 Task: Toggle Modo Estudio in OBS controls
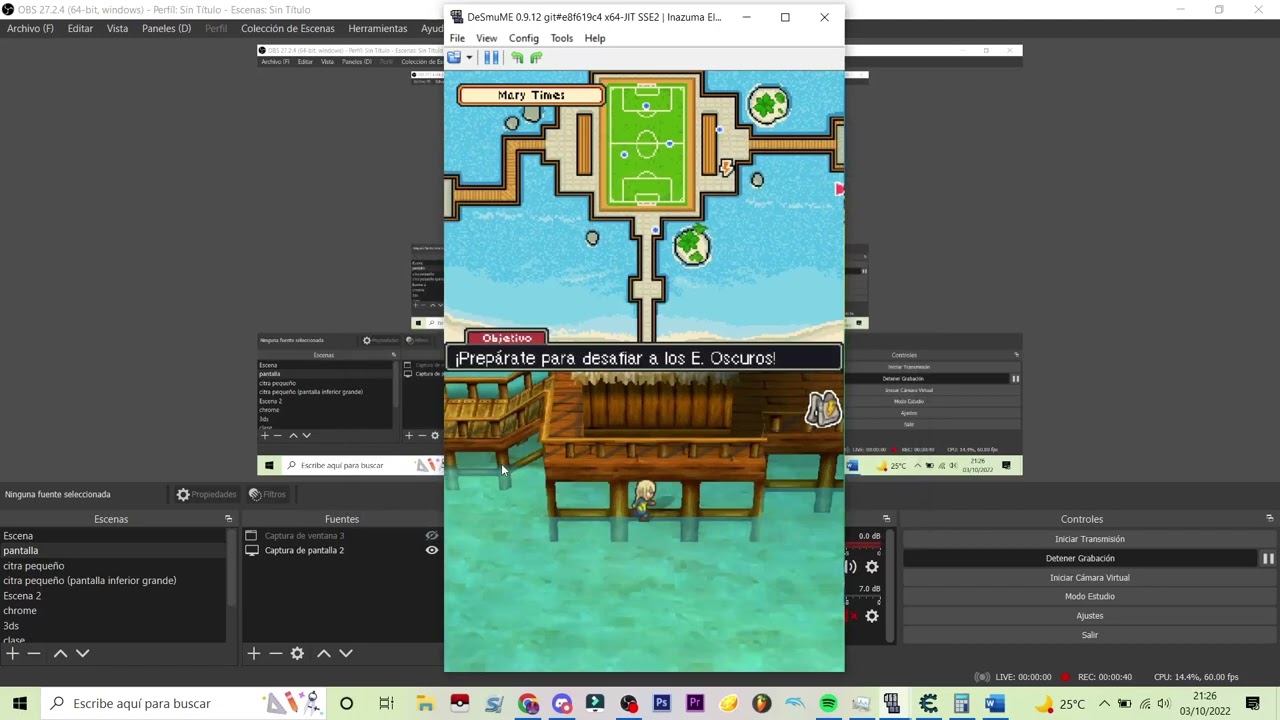pyautogui.click(x=1089, y=597)
